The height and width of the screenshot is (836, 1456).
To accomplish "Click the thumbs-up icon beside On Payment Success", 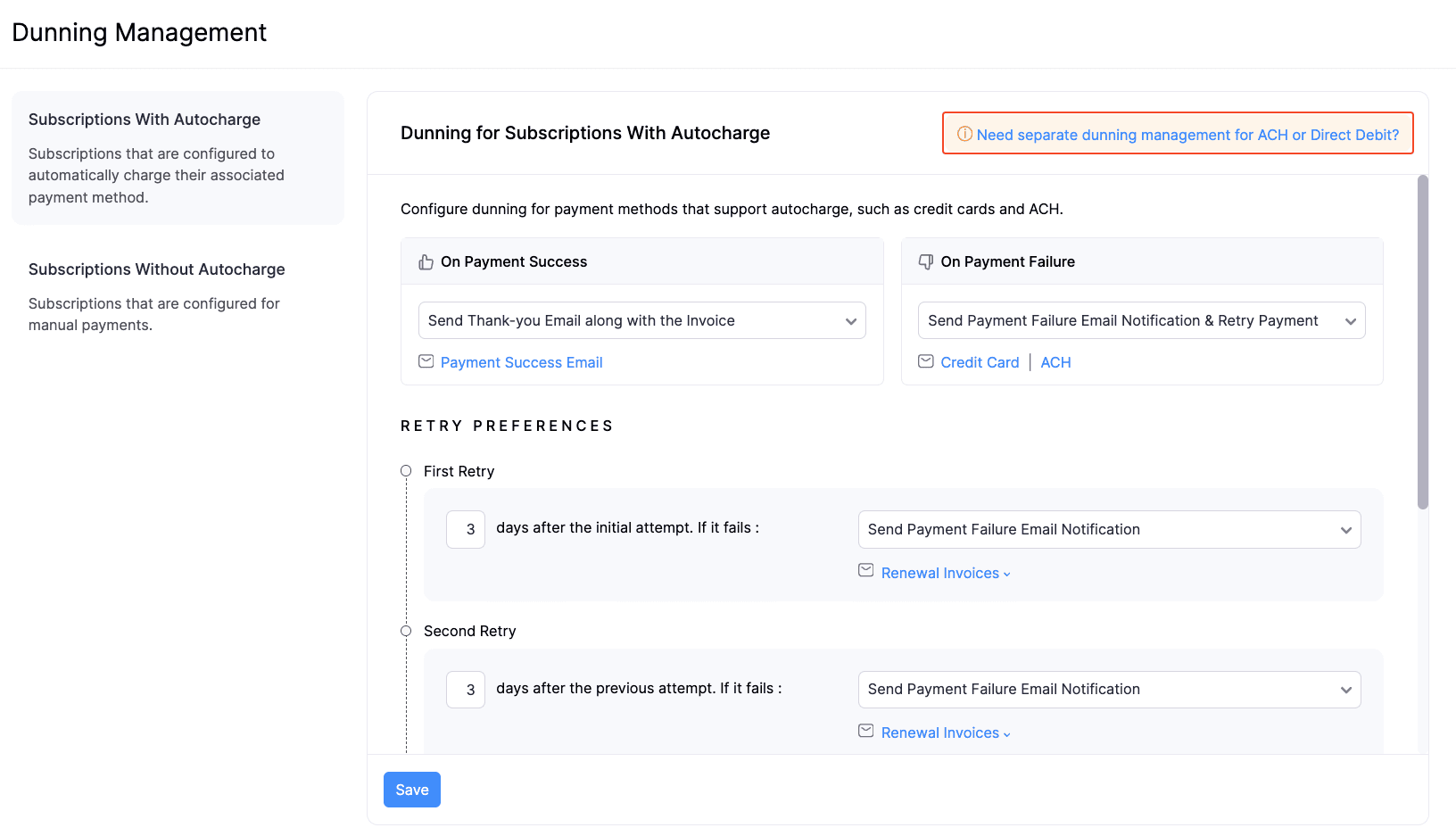I will coord(426,262).
